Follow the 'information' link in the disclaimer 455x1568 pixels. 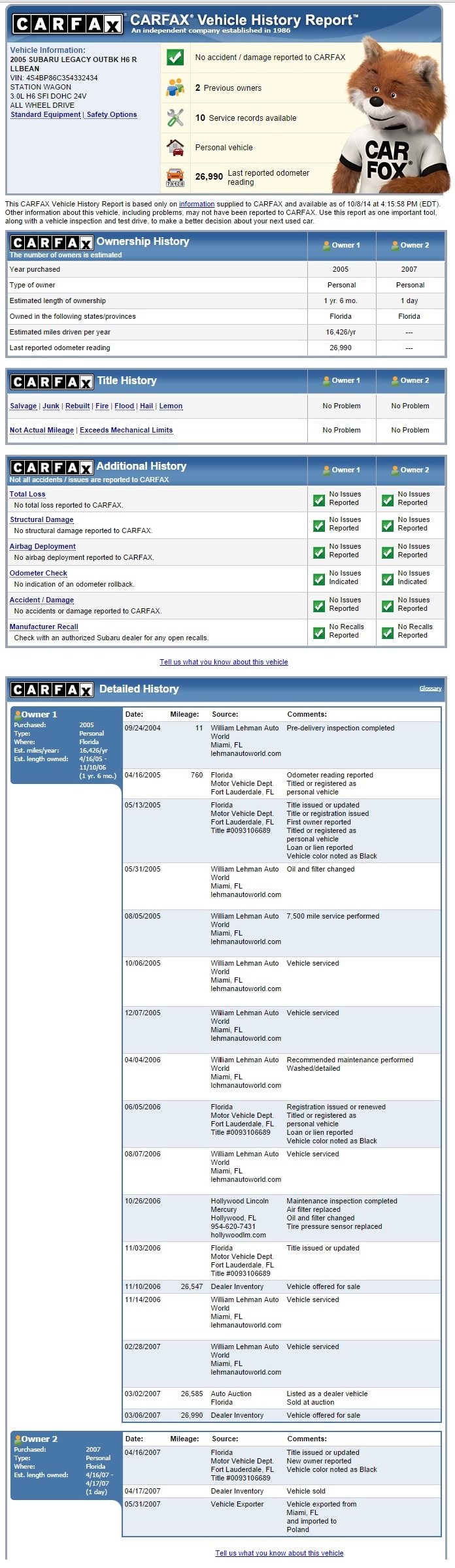point(197,204)
